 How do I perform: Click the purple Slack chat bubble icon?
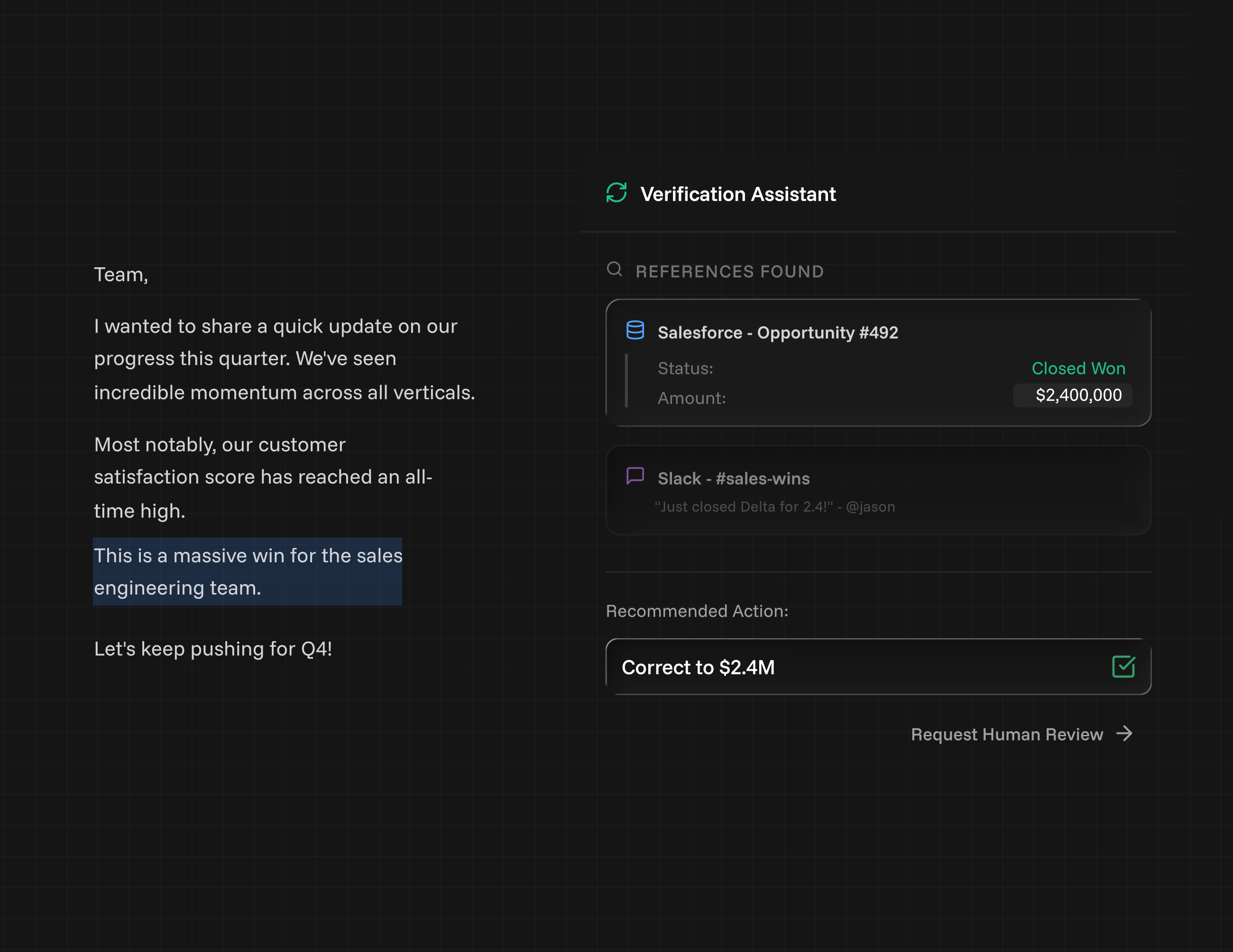tap(635, 476)
